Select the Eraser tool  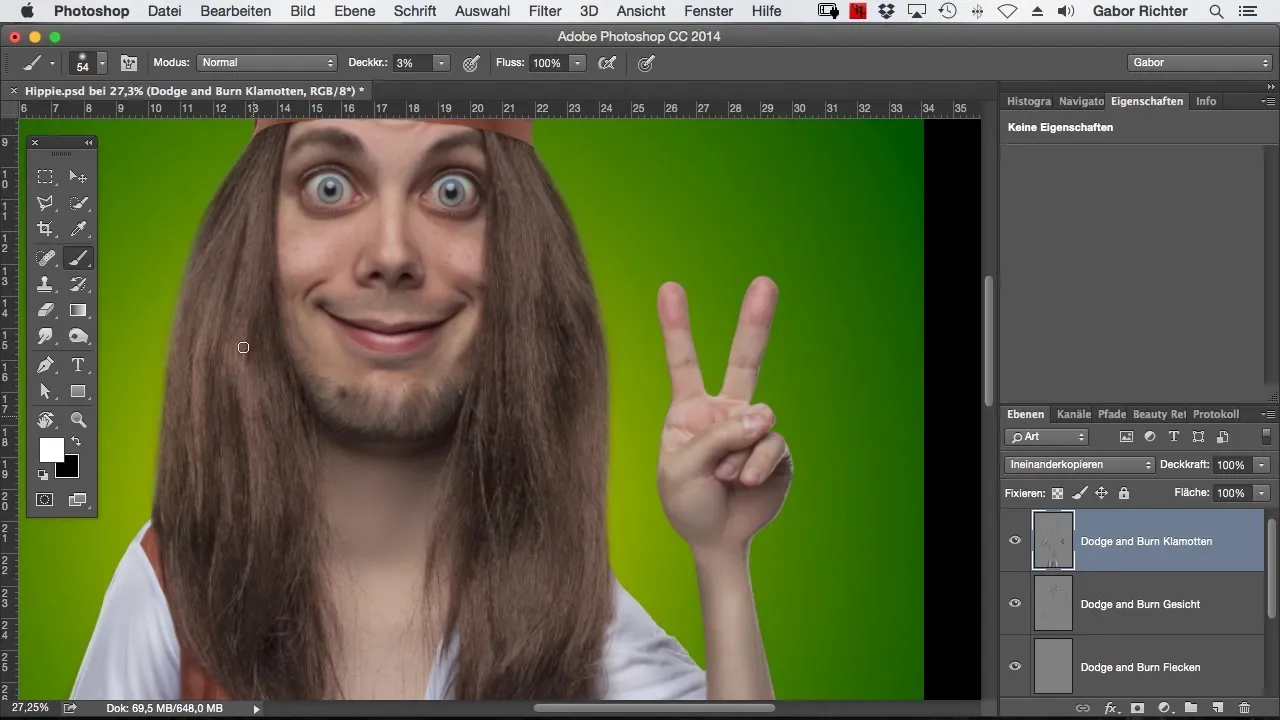(x=46, y=311)
